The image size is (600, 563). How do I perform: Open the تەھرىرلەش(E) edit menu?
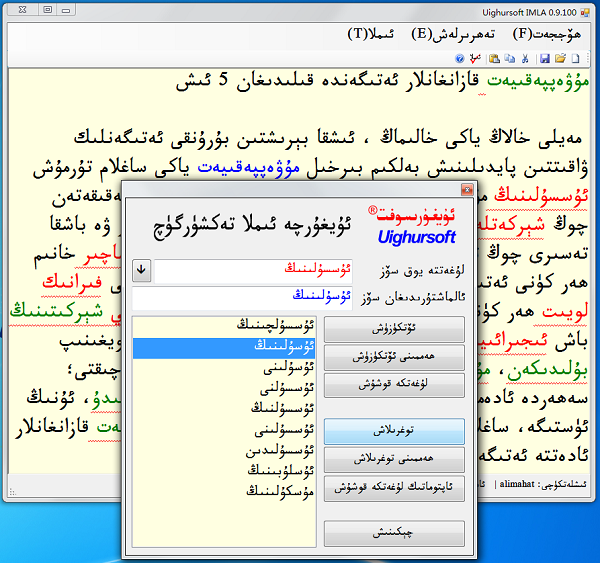click(x=453, y=34)
